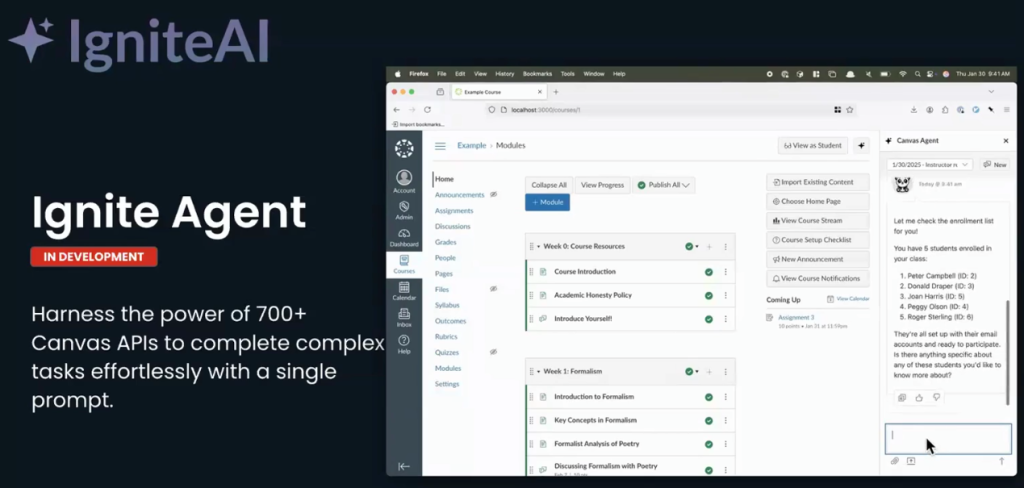This screenshot has width=1024, height=488.
Task: Bookmark this page with star icon
Action: pos(850,110)
